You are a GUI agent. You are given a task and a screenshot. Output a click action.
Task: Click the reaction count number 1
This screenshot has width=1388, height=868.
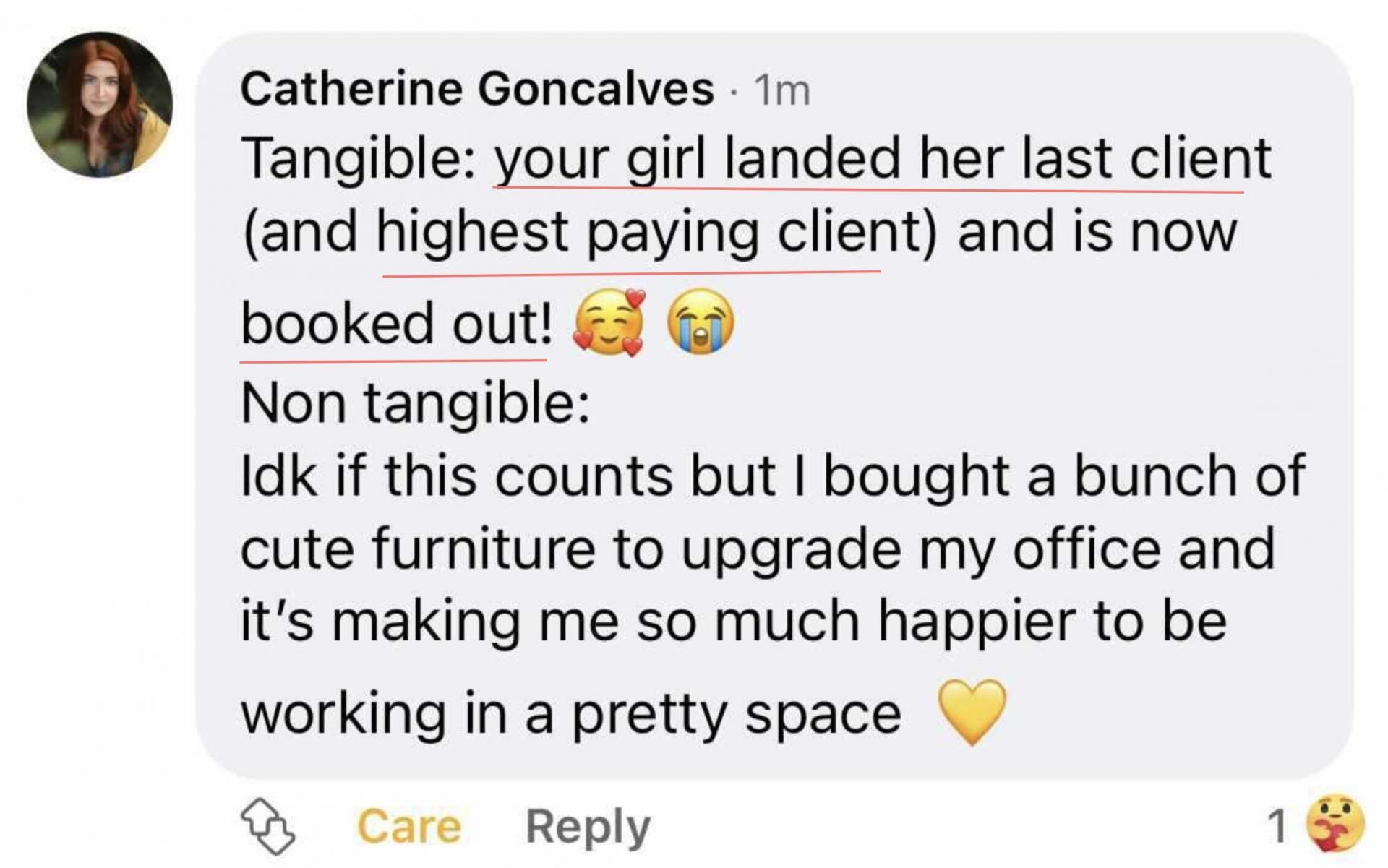click(1277, 825)
